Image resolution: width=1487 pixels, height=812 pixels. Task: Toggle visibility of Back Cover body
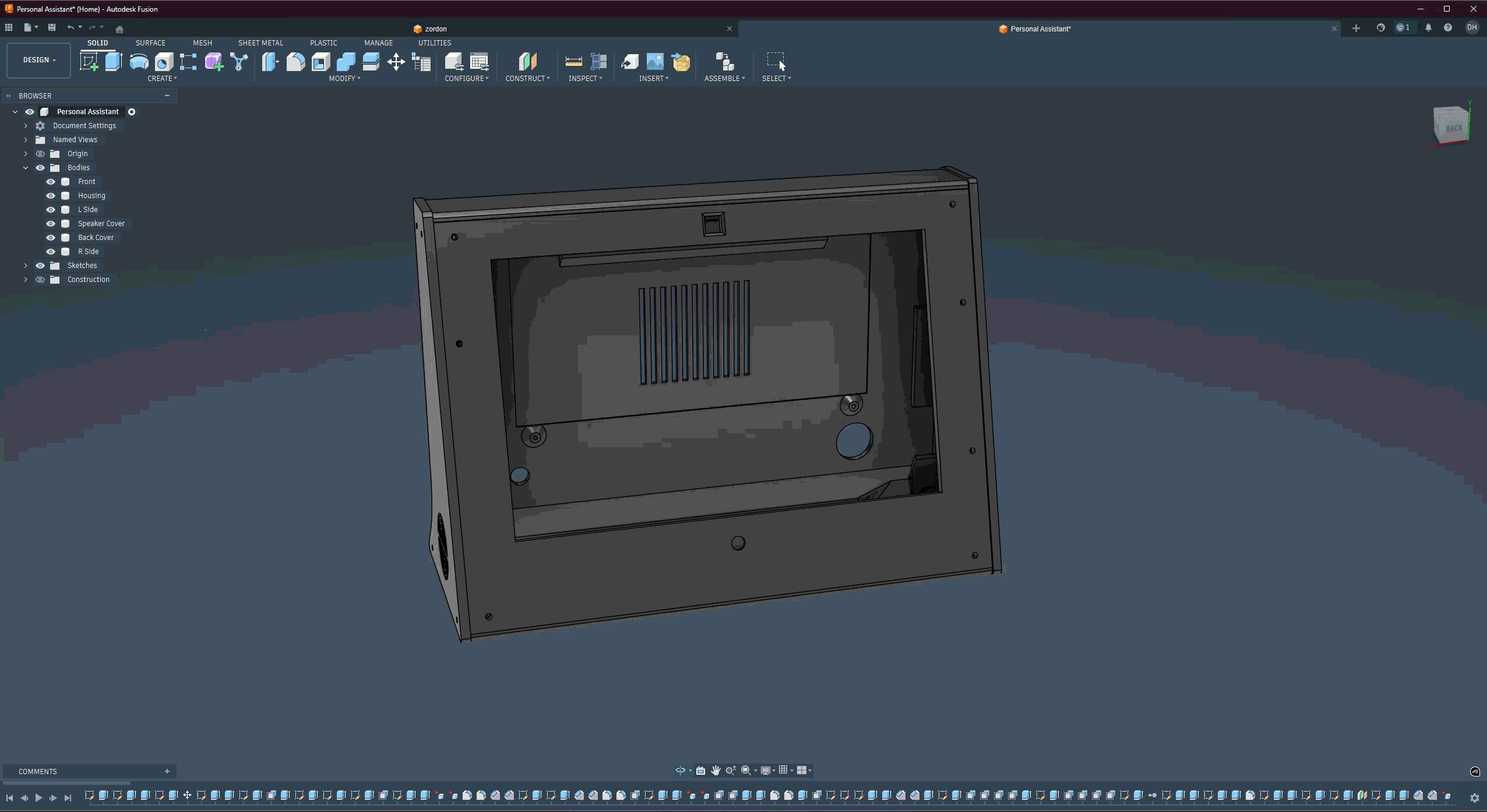(x=51, y=238)
